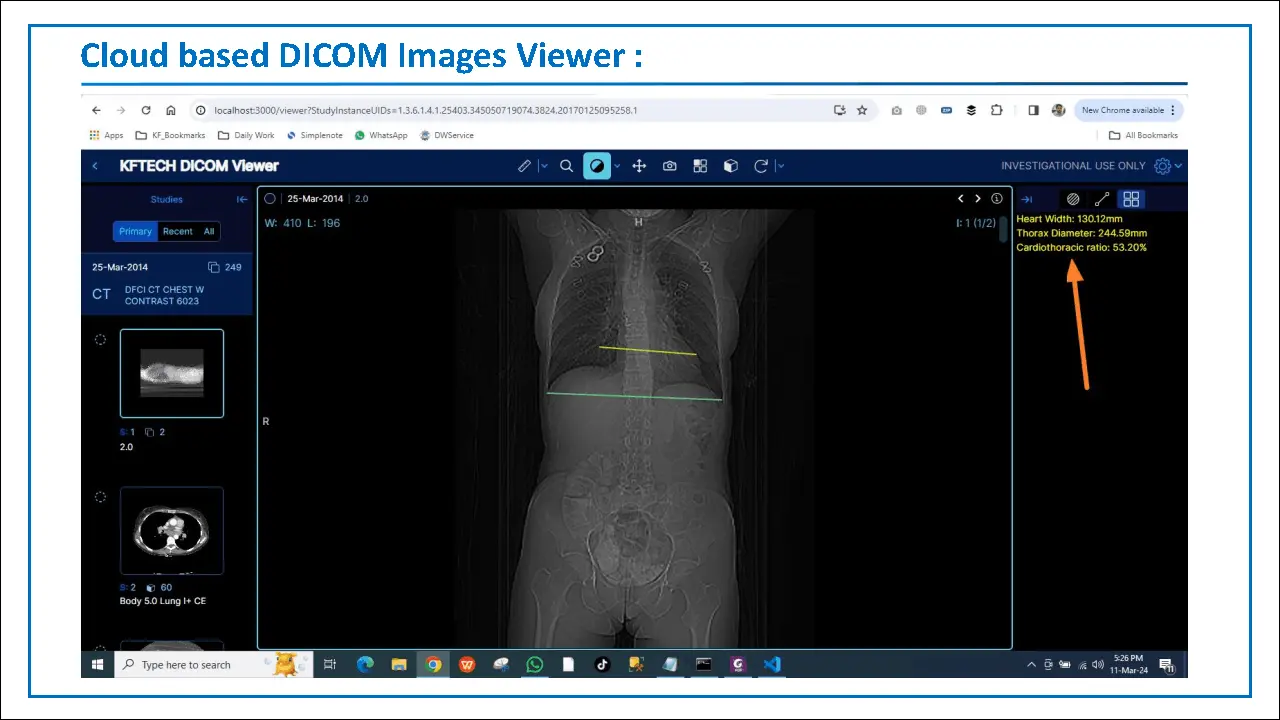
Task: Open the Simplenote bookmark
Action: coord(314,135)
